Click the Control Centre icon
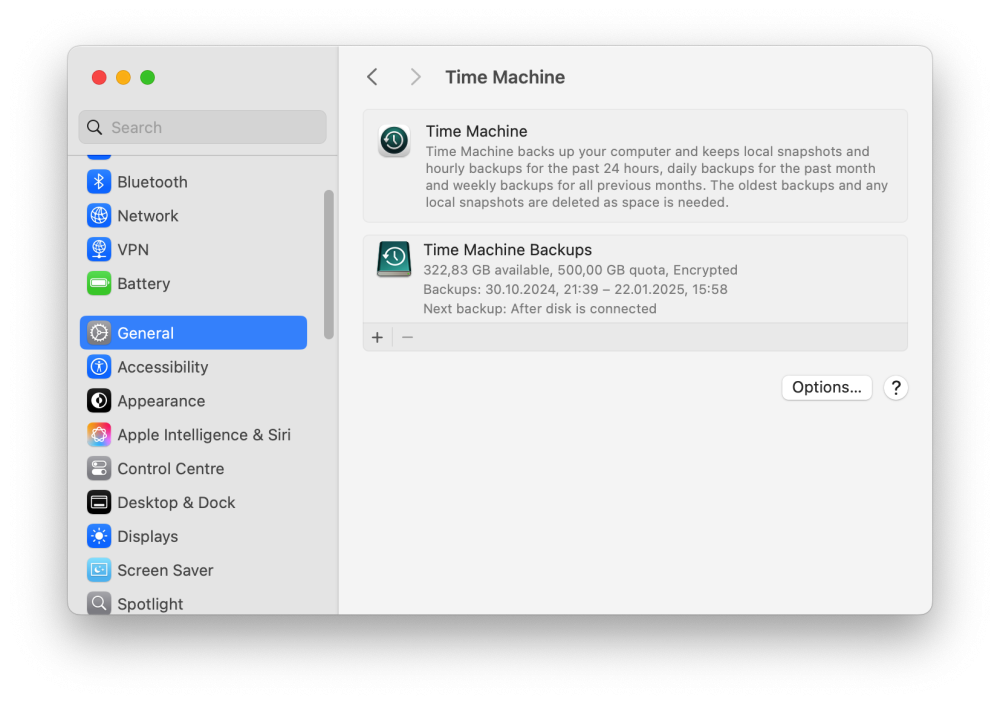Viewport: 1000px width, 704px height. (x=99, y=468)
